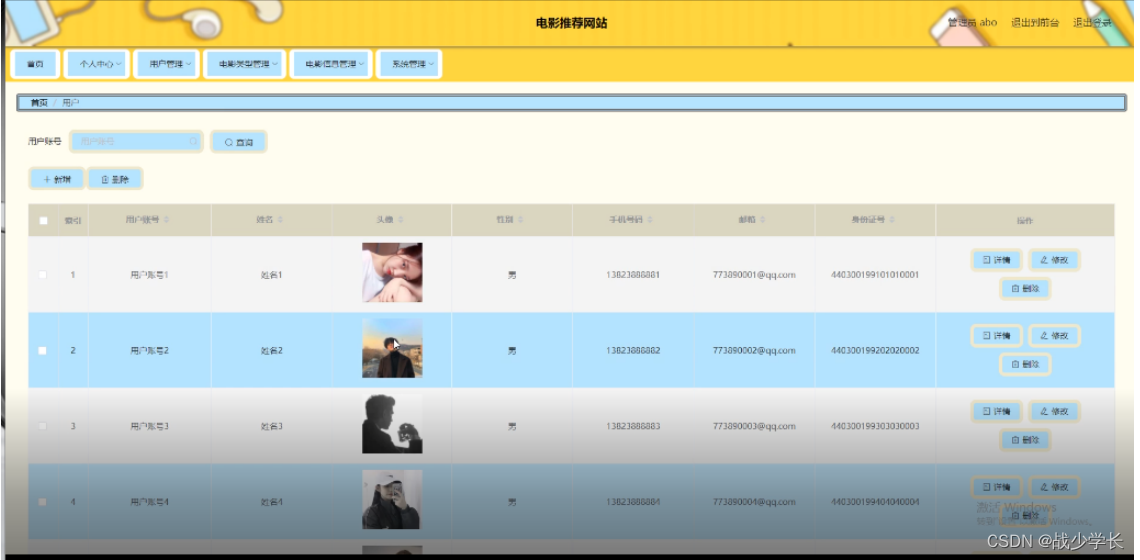The image size is (1140, 560).
Task: Check the box for row 用户账号2
Action: [42, 351]
